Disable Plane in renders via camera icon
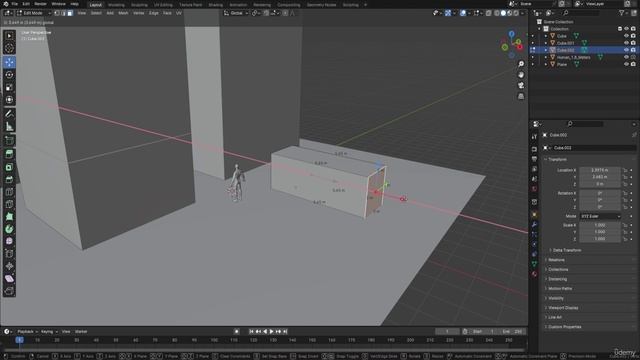The image size is (640, 360). pos(633,64)
